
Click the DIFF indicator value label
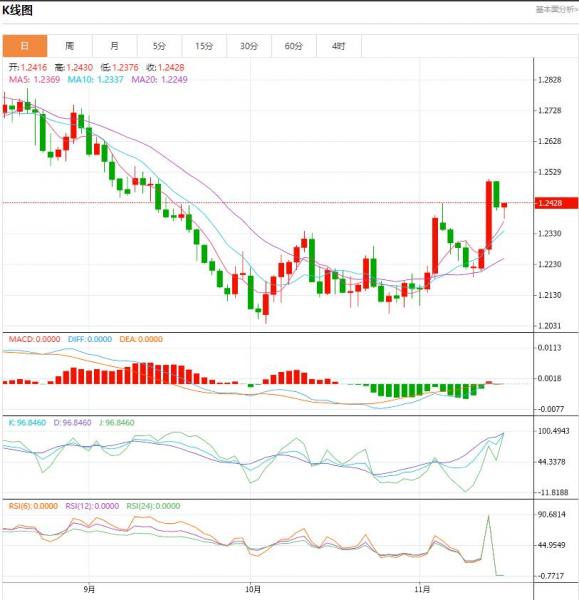(x=90, y=339)
